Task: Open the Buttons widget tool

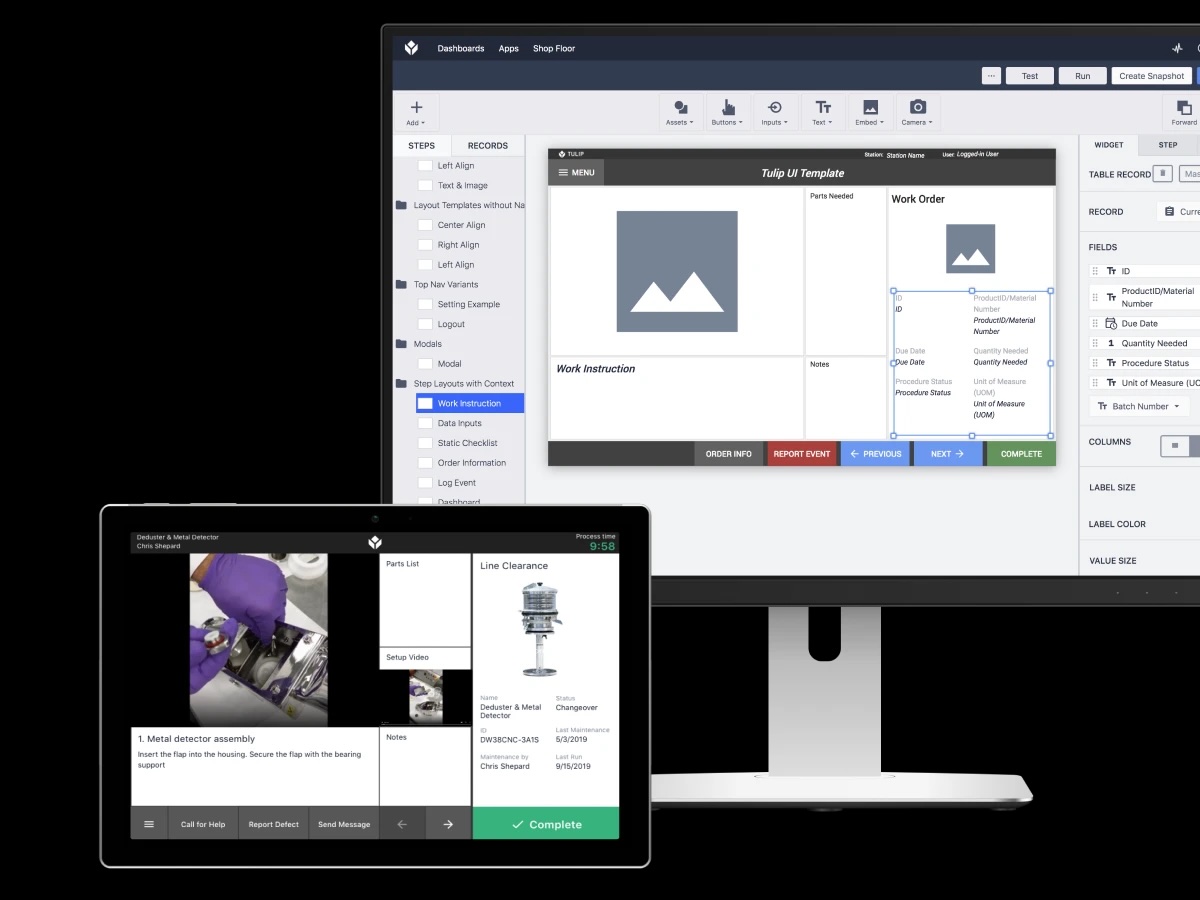Action: tap(728, 112)
